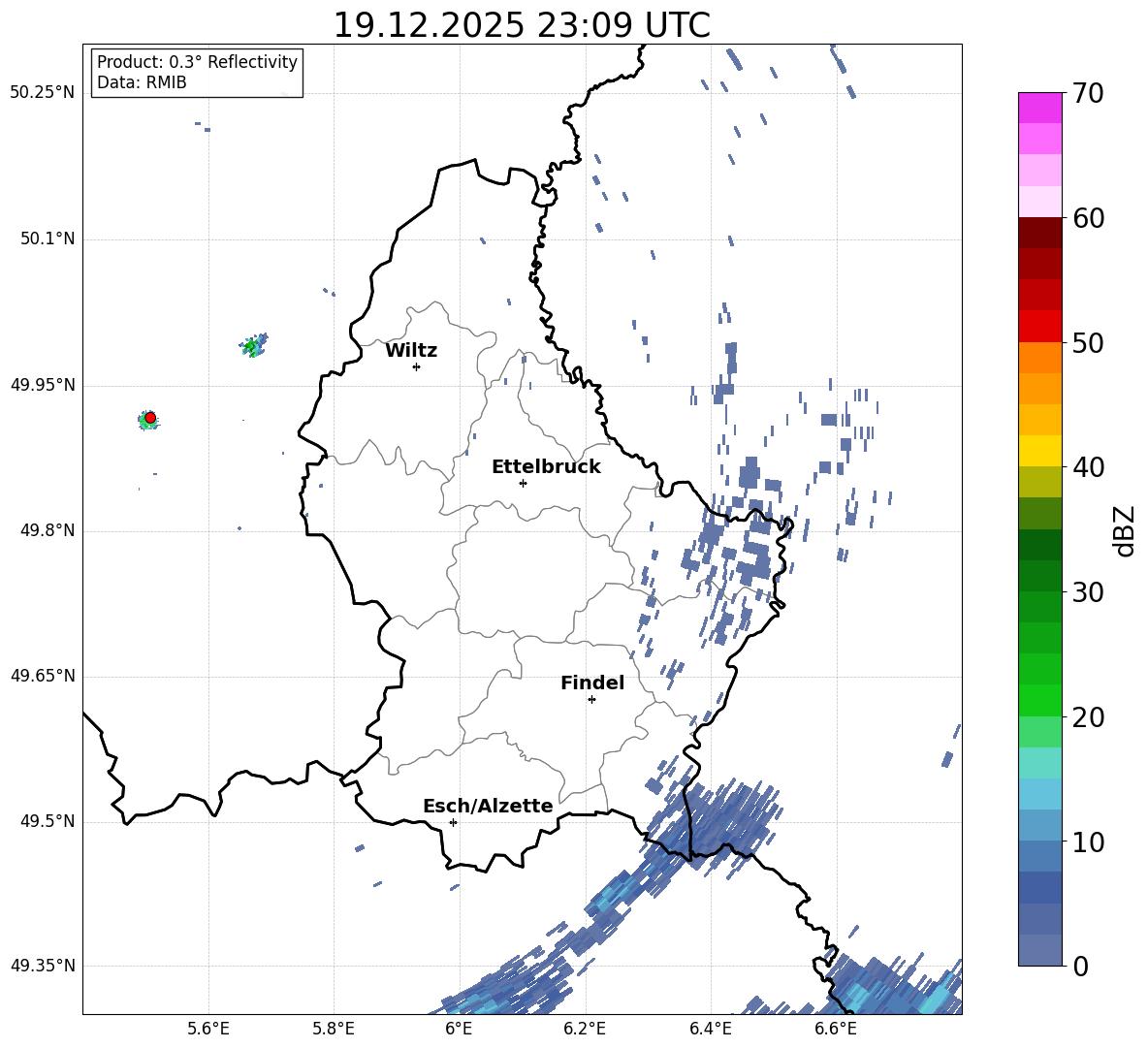Click the Esch/Alzette station cross marker
Screen dimensions: 1148x1048
453,822
